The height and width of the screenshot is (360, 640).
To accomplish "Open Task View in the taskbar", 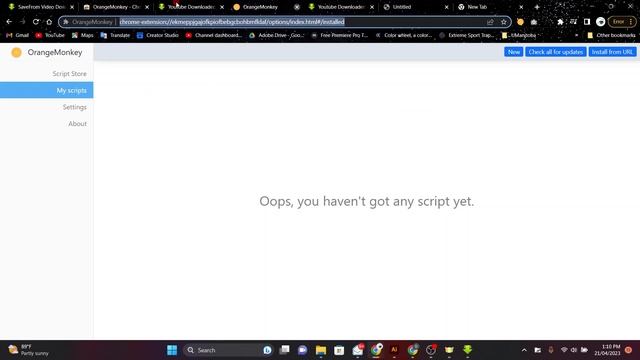I will [284, 350].
